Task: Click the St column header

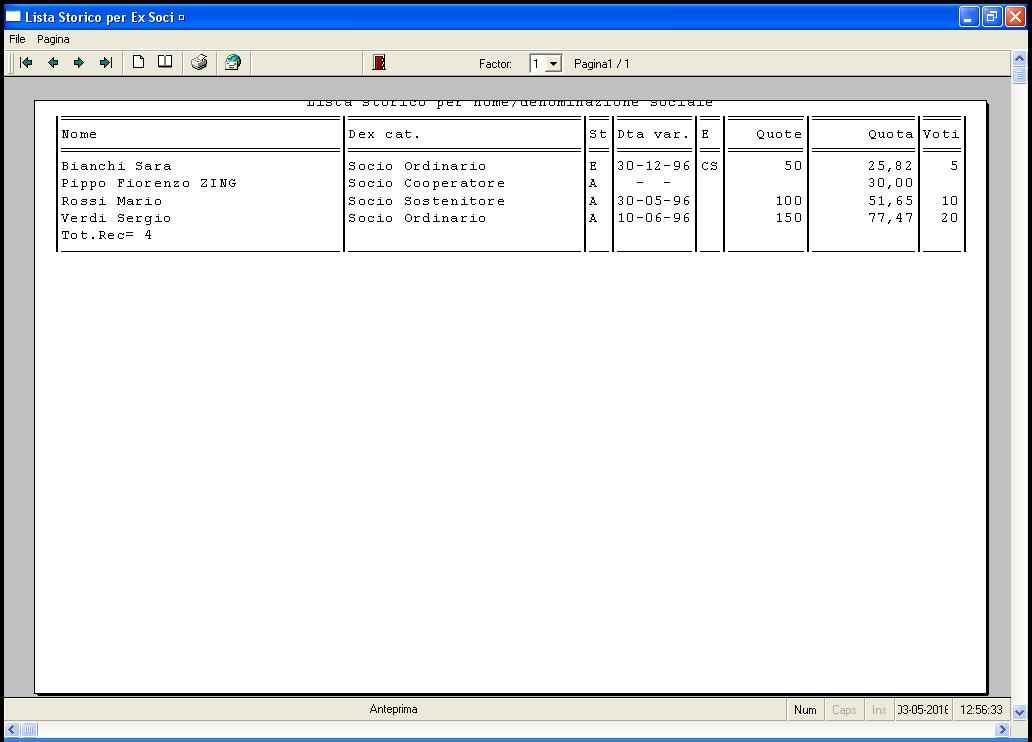Action: (x=598, y=134)
